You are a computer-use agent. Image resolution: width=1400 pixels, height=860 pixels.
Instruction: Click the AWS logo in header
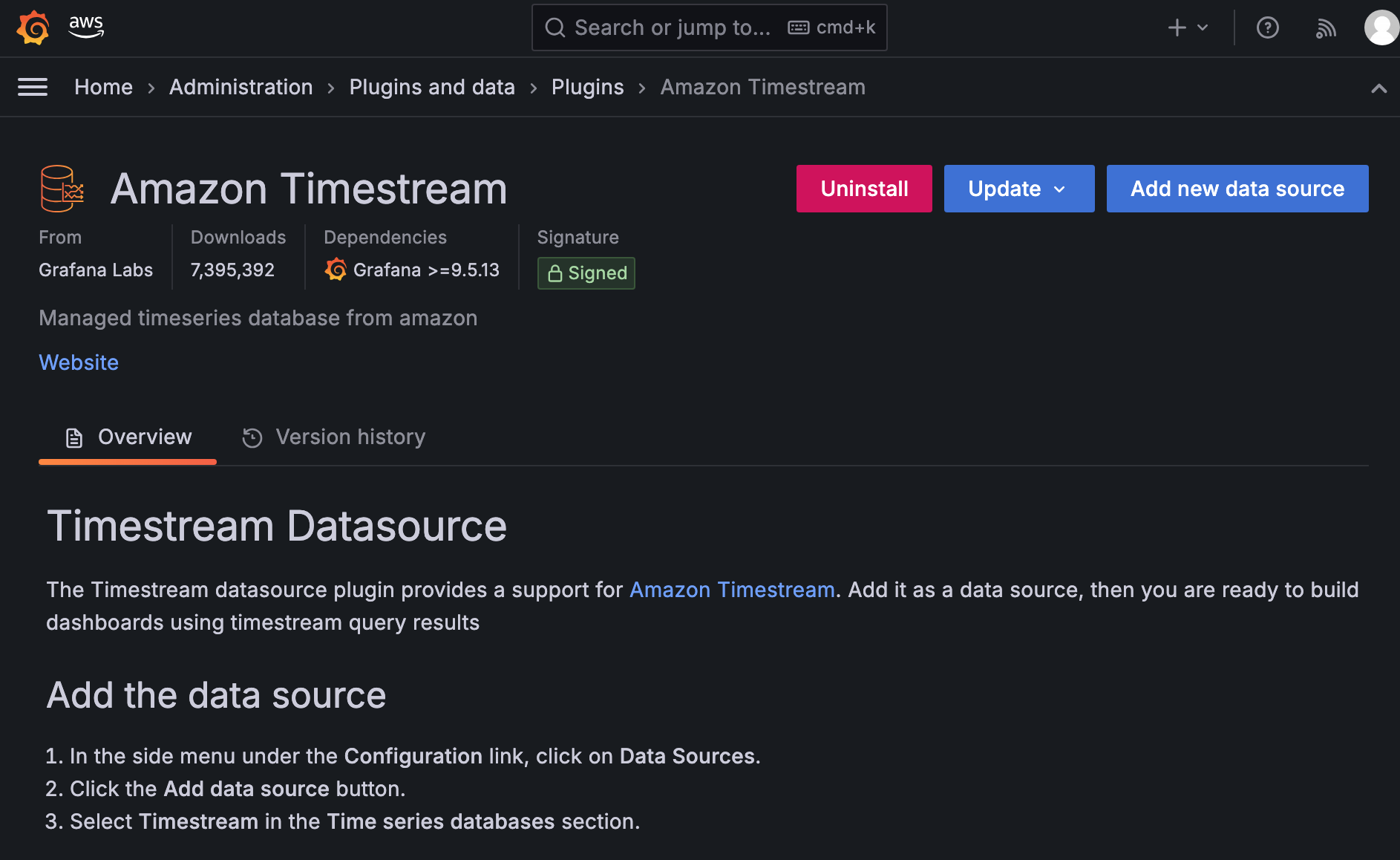(86, 27)
